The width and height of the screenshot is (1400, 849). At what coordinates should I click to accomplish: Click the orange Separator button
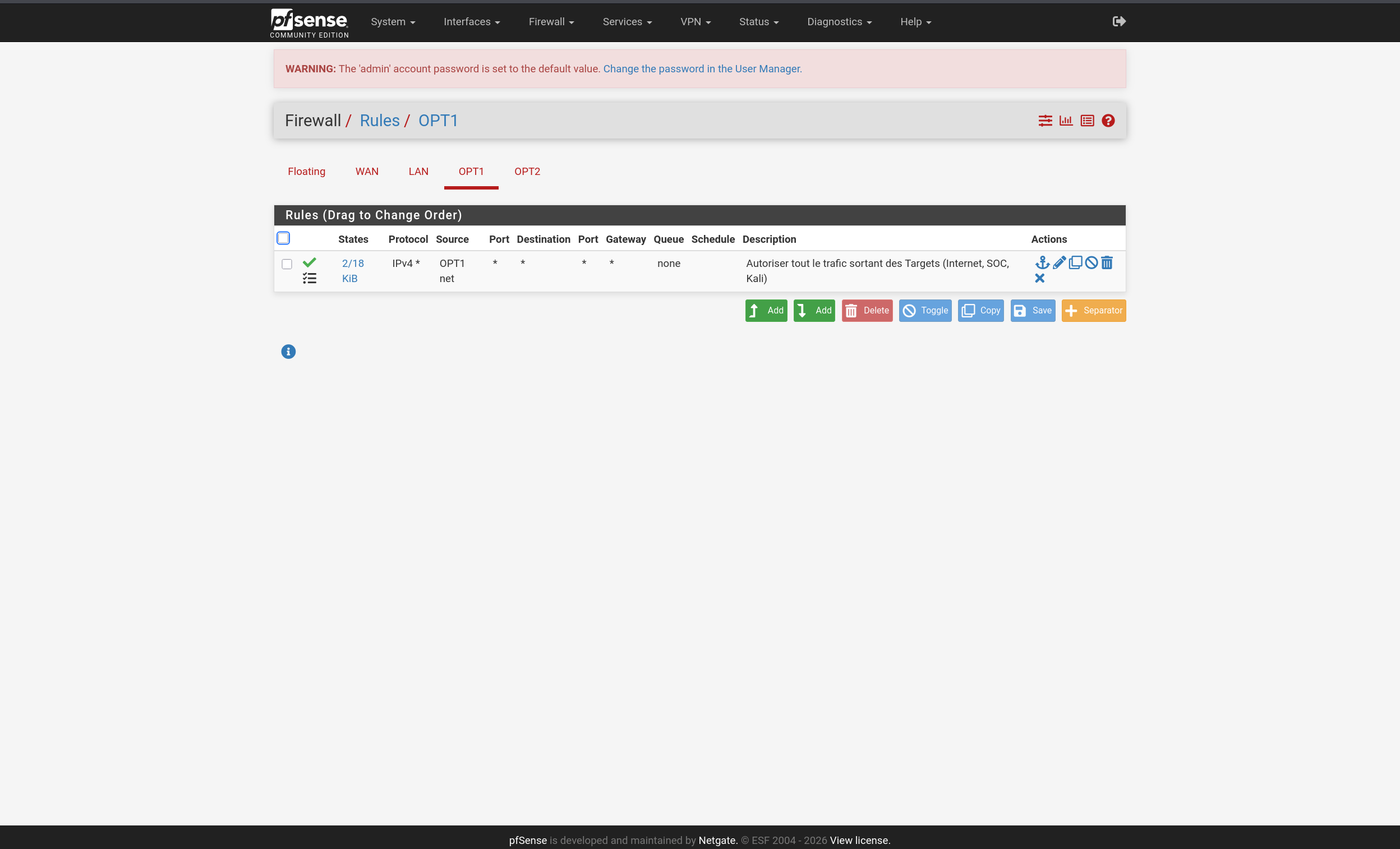tap(1094, 311)
